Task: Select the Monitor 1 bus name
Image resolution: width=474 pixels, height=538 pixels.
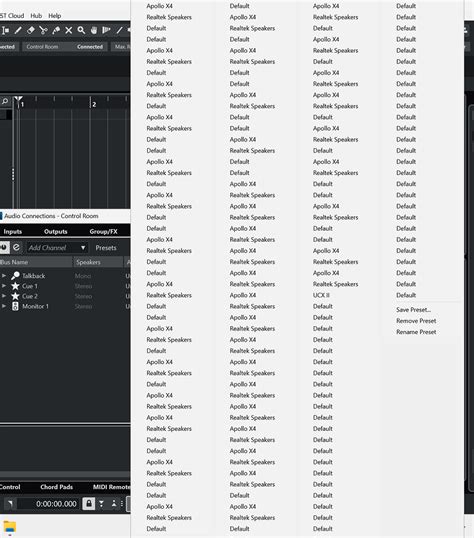Action: pyautogui.click(x=35, y=306)
